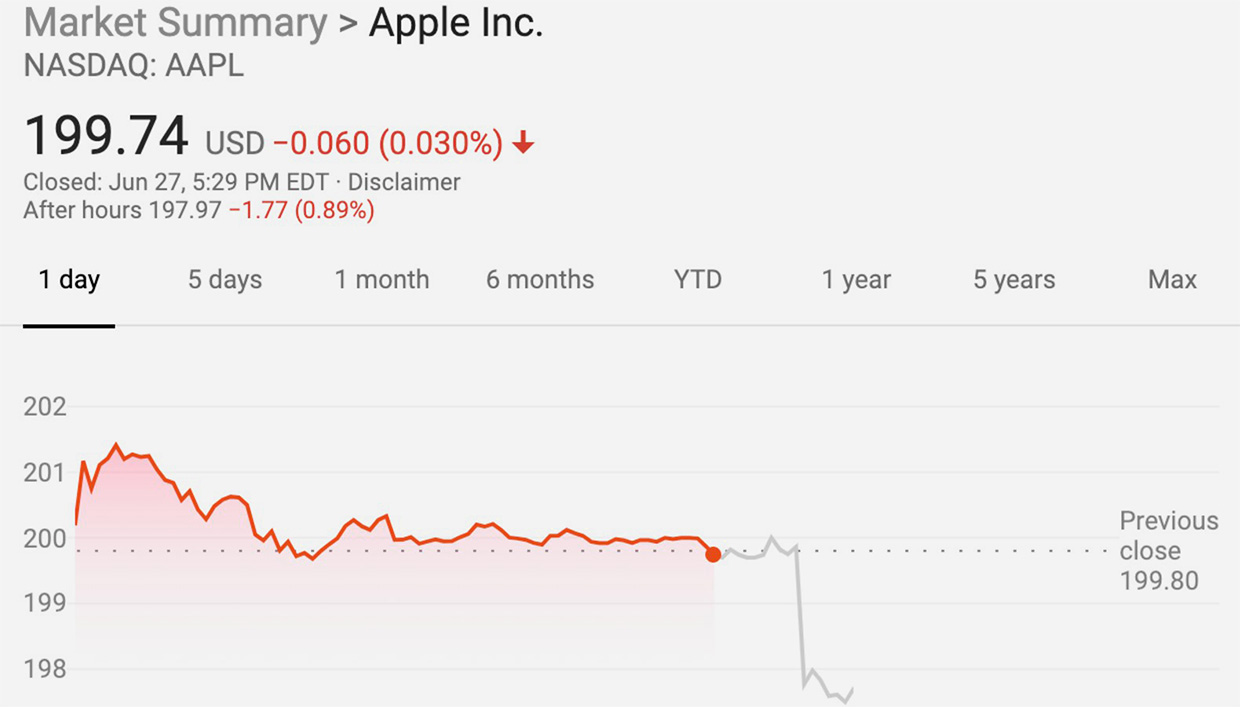Click the Apple Inc. title

[x=456, y=24]
